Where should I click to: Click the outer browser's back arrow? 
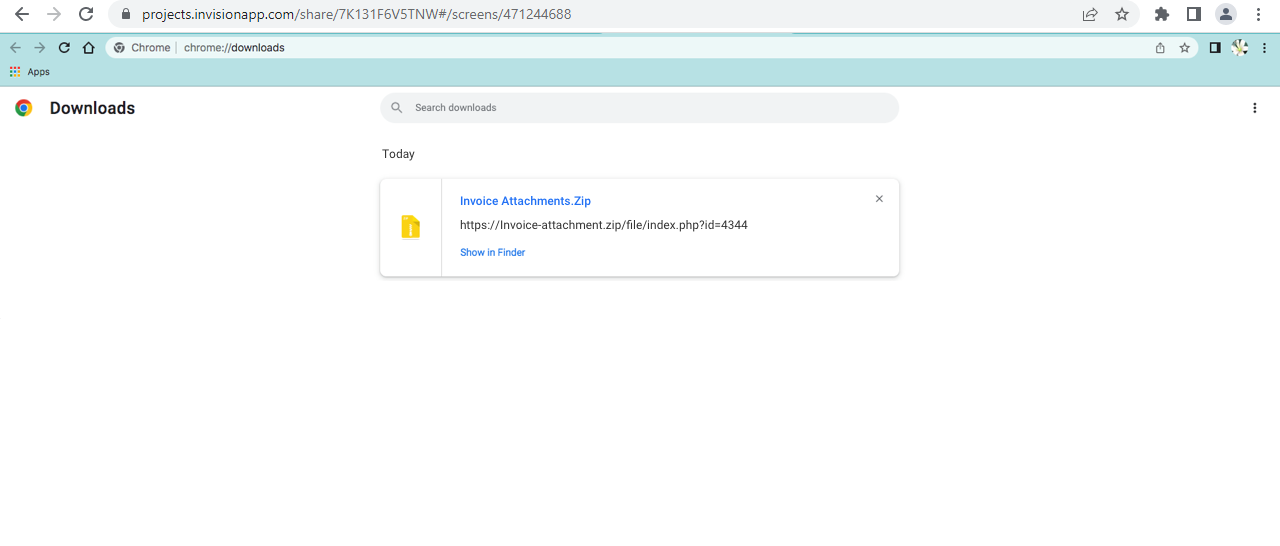click(21, 14)
